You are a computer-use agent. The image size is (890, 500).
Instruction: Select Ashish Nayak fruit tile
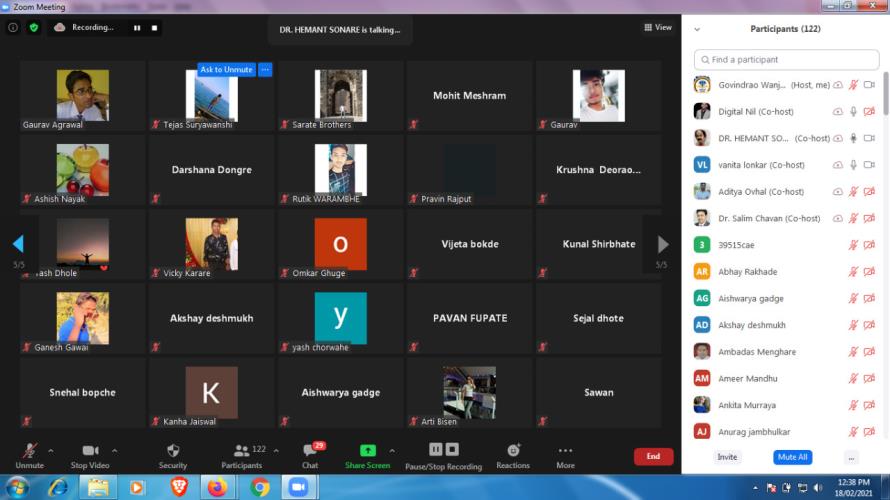coord(82,170)
